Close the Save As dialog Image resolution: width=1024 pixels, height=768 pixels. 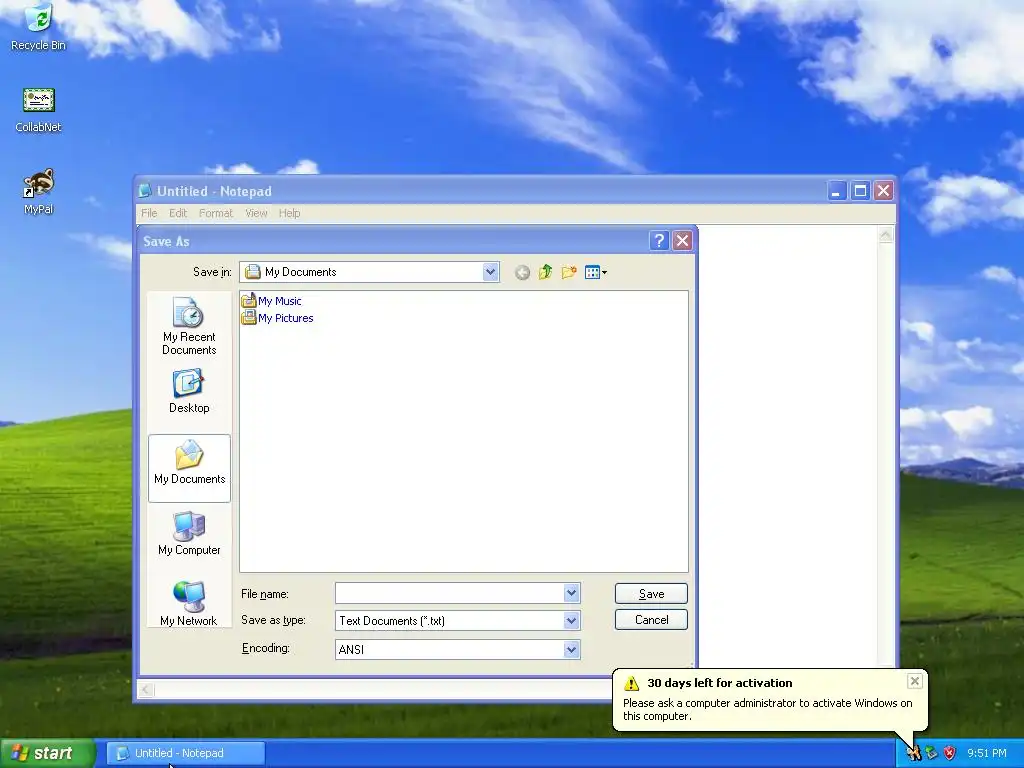pos(682,241)
